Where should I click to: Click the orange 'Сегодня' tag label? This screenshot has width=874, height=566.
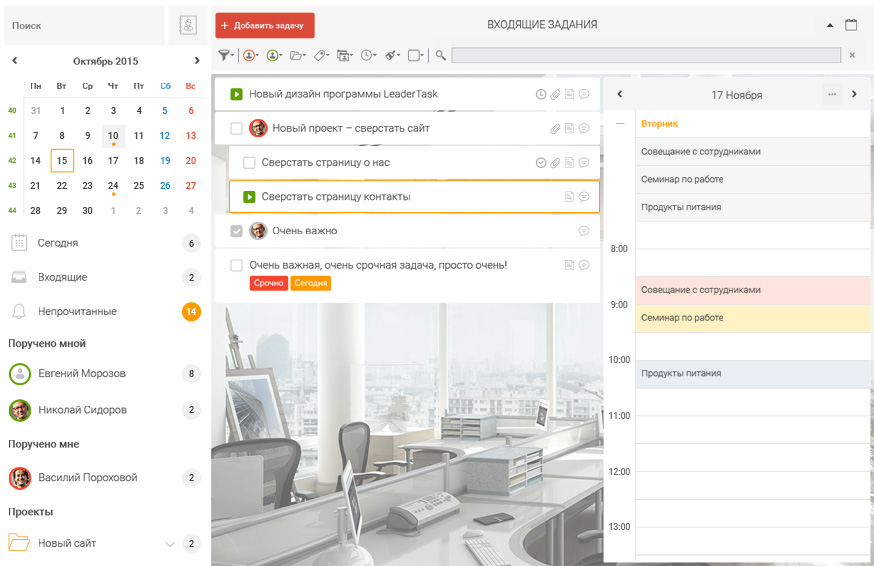click(310, 283)
